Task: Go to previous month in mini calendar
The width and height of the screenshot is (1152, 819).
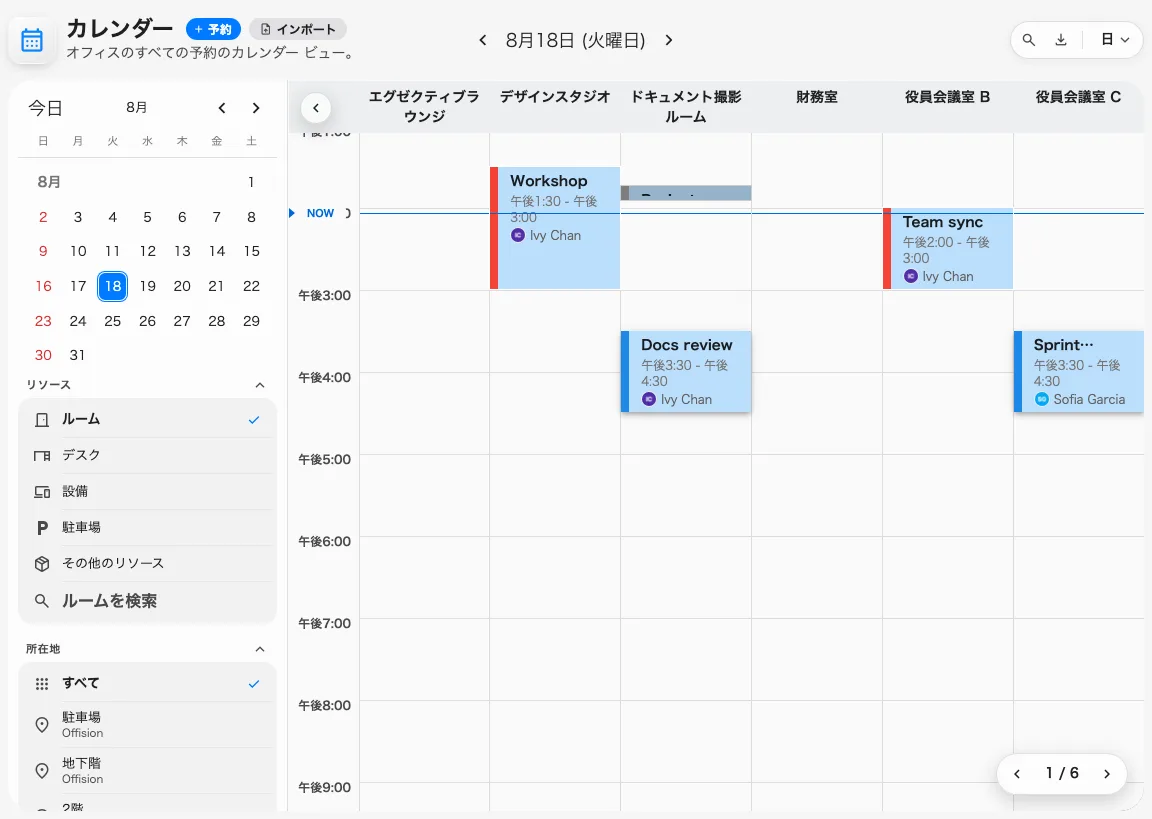Action: tap(222, 108)
